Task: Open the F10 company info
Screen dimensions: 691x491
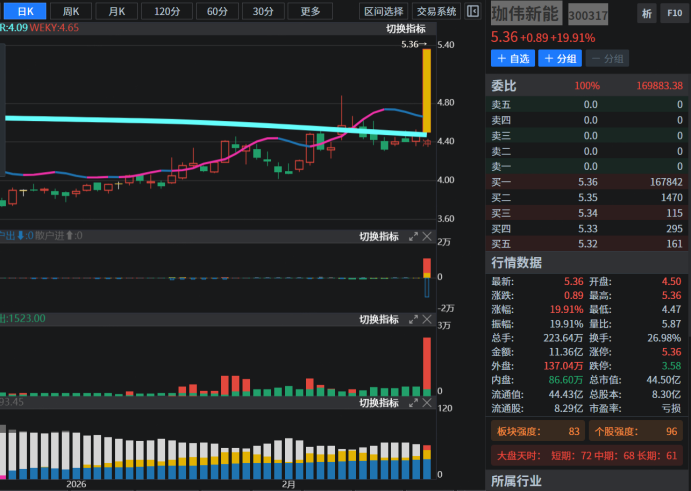Action: pos(675,13)
